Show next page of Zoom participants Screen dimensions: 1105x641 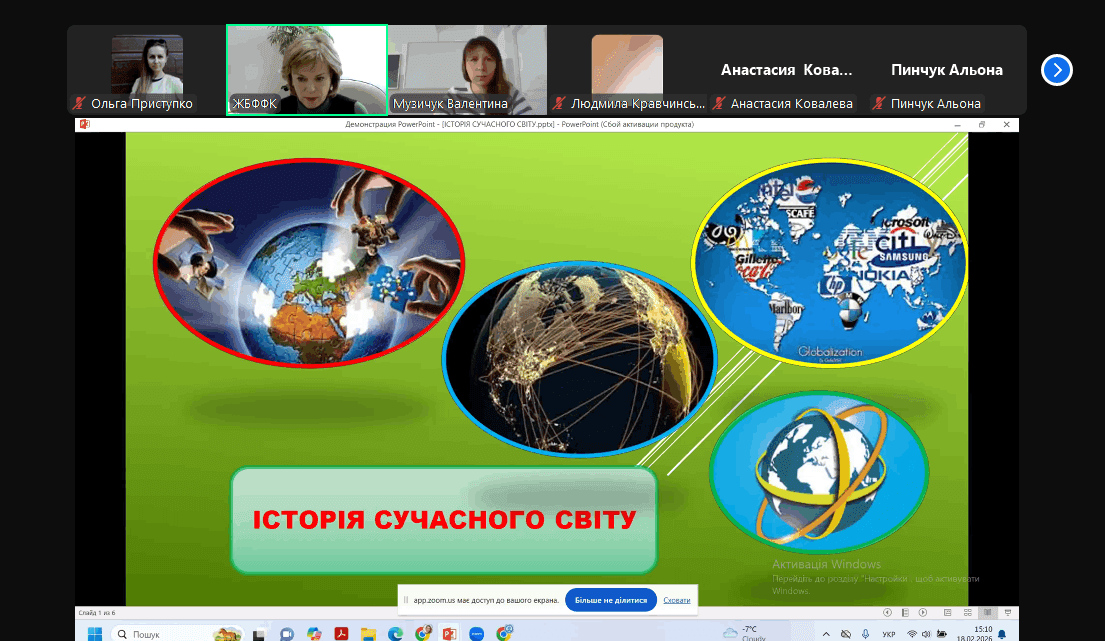click(1056, 70)
